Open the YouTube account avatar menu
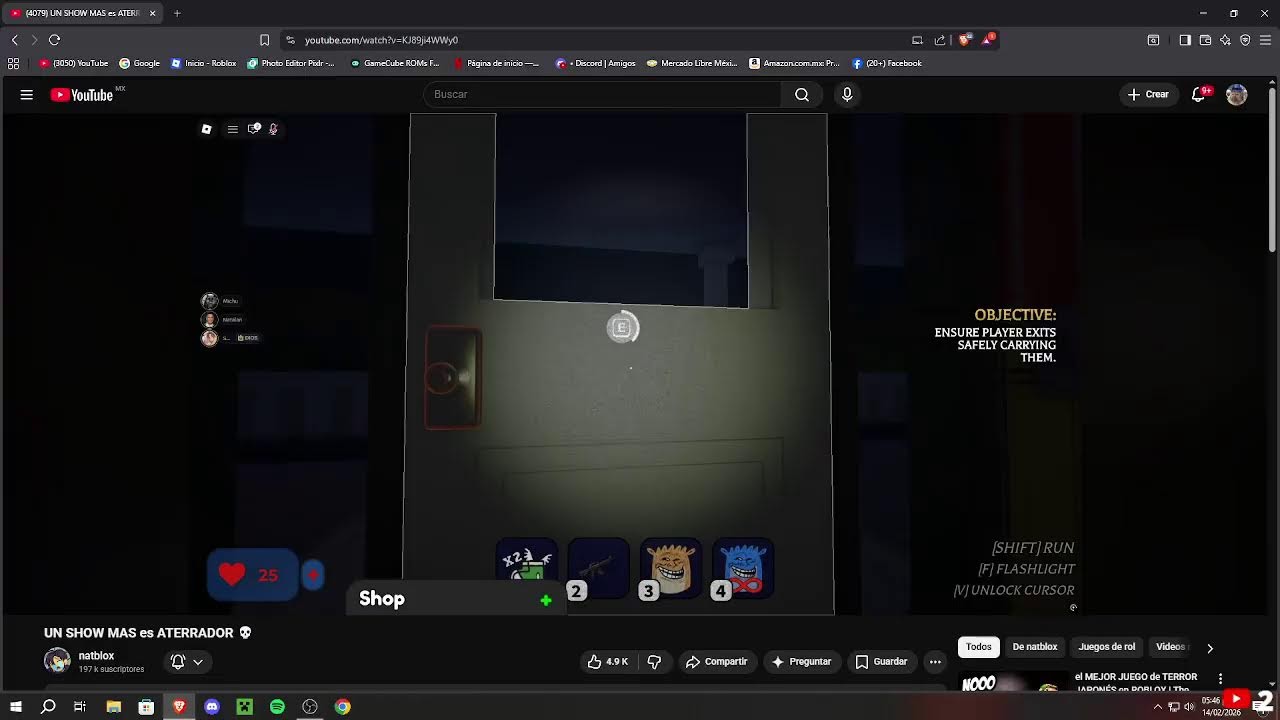Image resolution: width=1280 pixels, height=720 pixels. [x=1237, y=94]
